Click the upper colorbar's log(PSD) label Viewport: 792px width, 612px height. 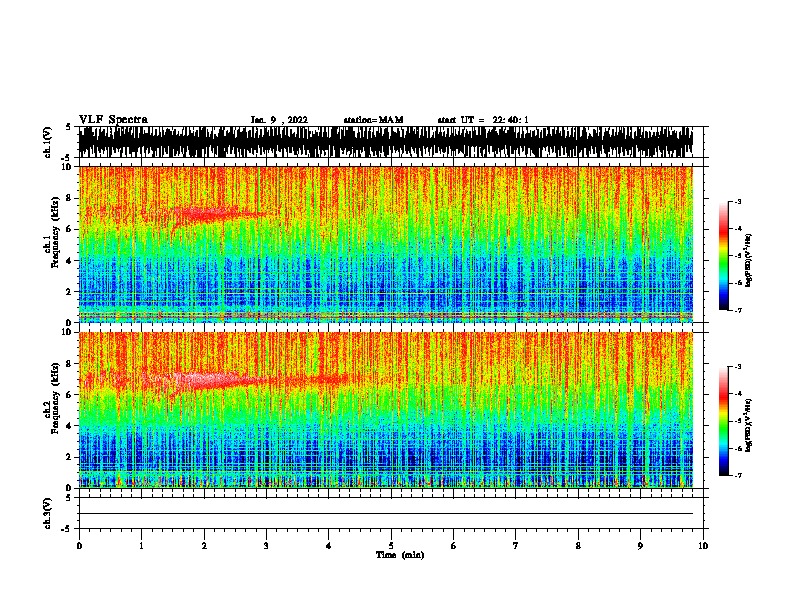pyautogui.click(x=748, y=260)
